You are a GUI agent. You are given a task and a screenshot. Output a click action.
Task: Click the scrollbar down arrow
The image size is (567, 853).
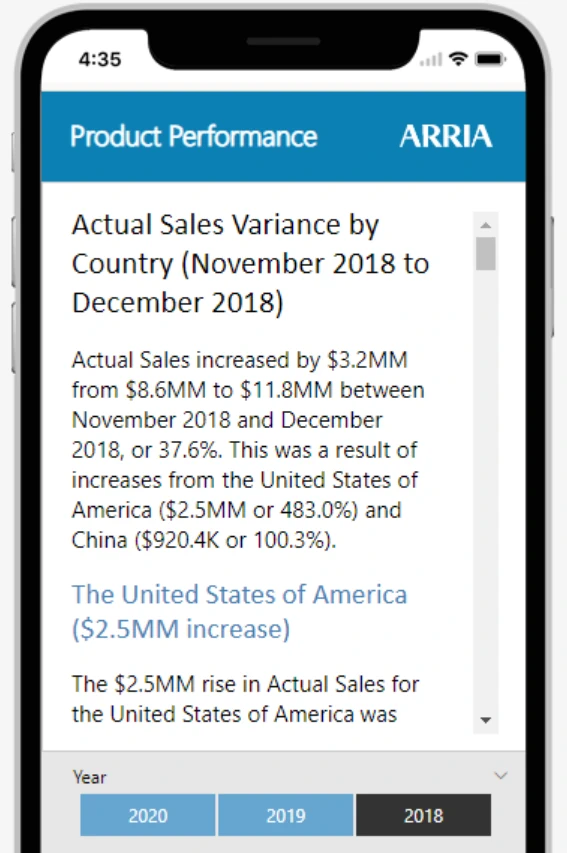tap(486, 720)
